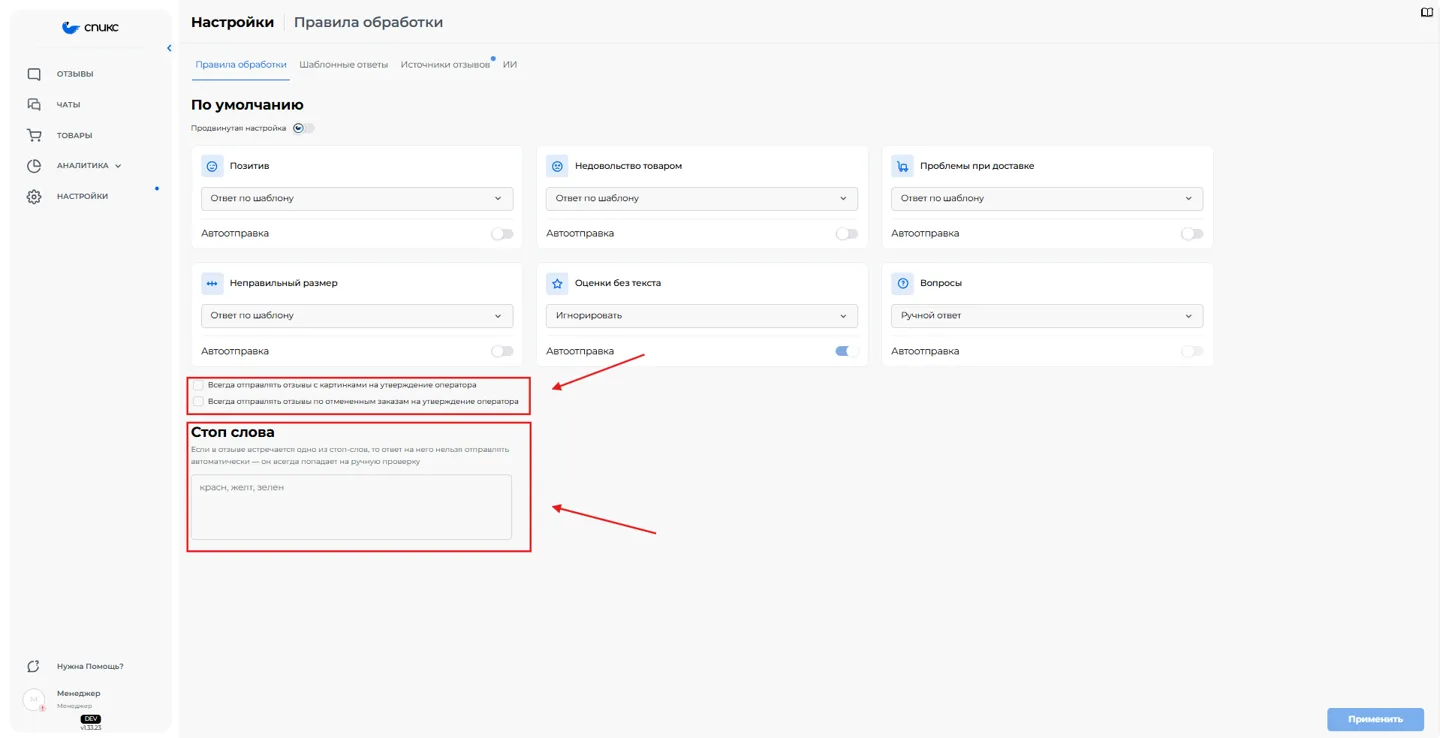This screenshot has width=1440, height=738.
Task: Open the Отзывы section icon
Action: click(x=34, y=74)
